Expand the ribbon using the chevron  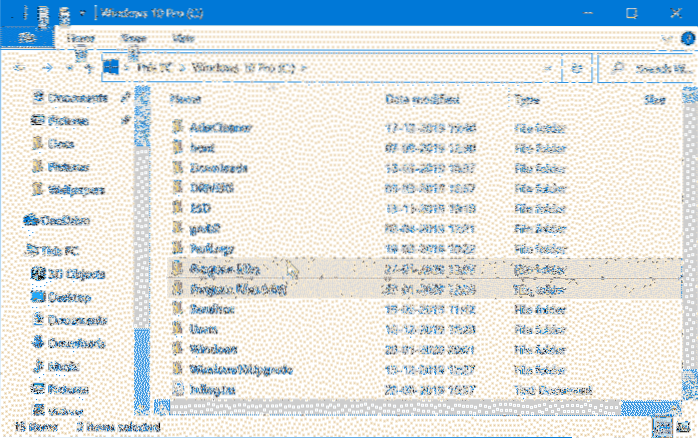[x=665, y=39]
